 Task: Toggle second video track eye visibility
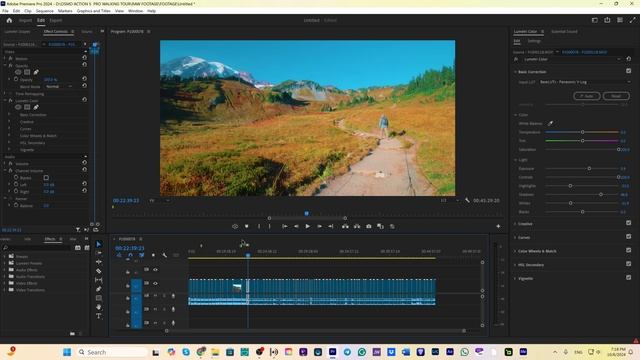coord(156,283)
